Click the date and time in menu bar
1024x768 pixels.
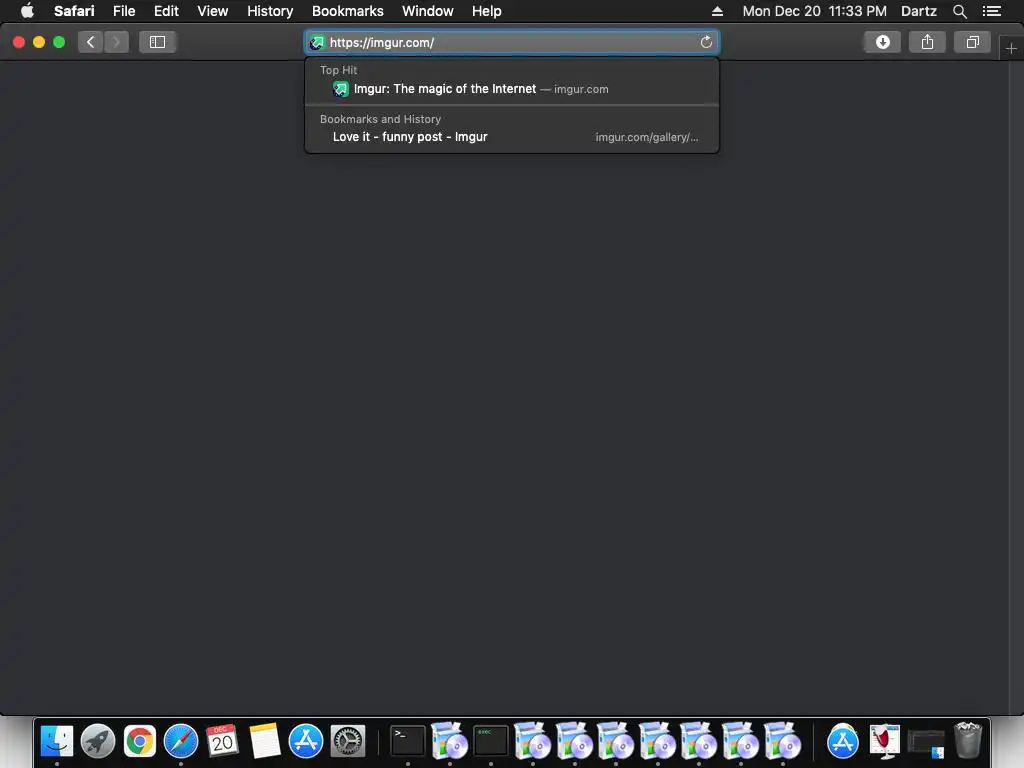click(x=814, y=11)
